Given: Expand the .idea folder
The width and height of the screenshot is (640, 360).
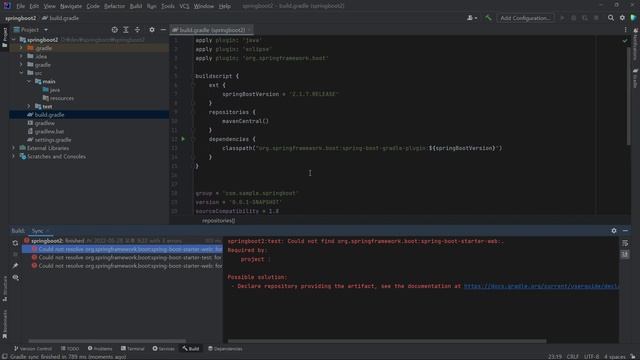Looking at the screenshot, I should point(21,56).
